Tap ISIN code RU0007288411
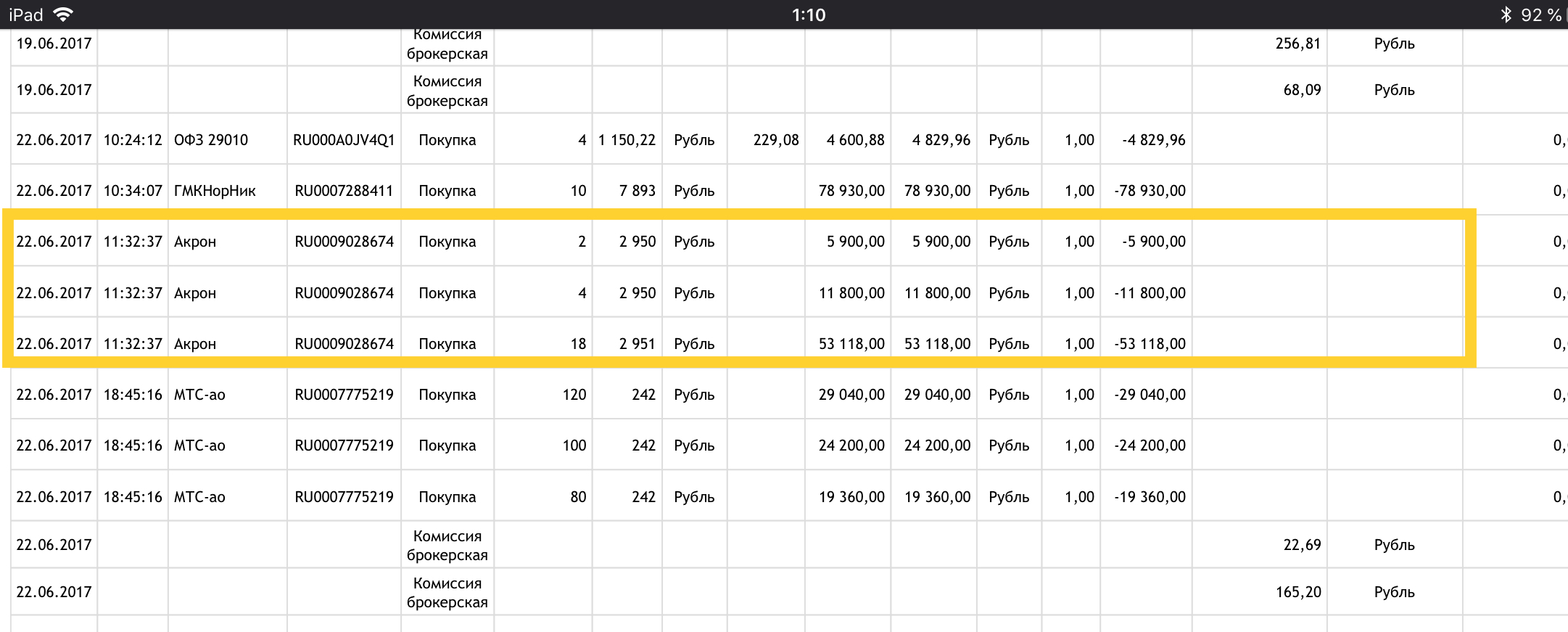The image size is (1568, 632). pos(344,191)
